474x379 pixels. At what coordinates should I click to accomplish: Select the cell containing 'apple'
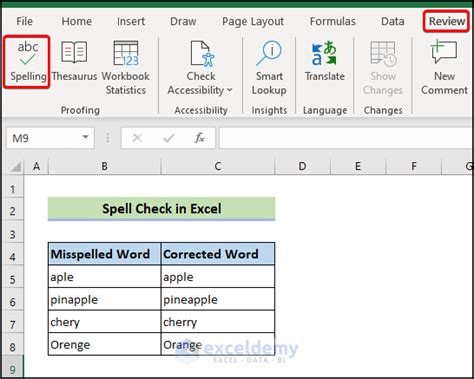tap(218, 277)
